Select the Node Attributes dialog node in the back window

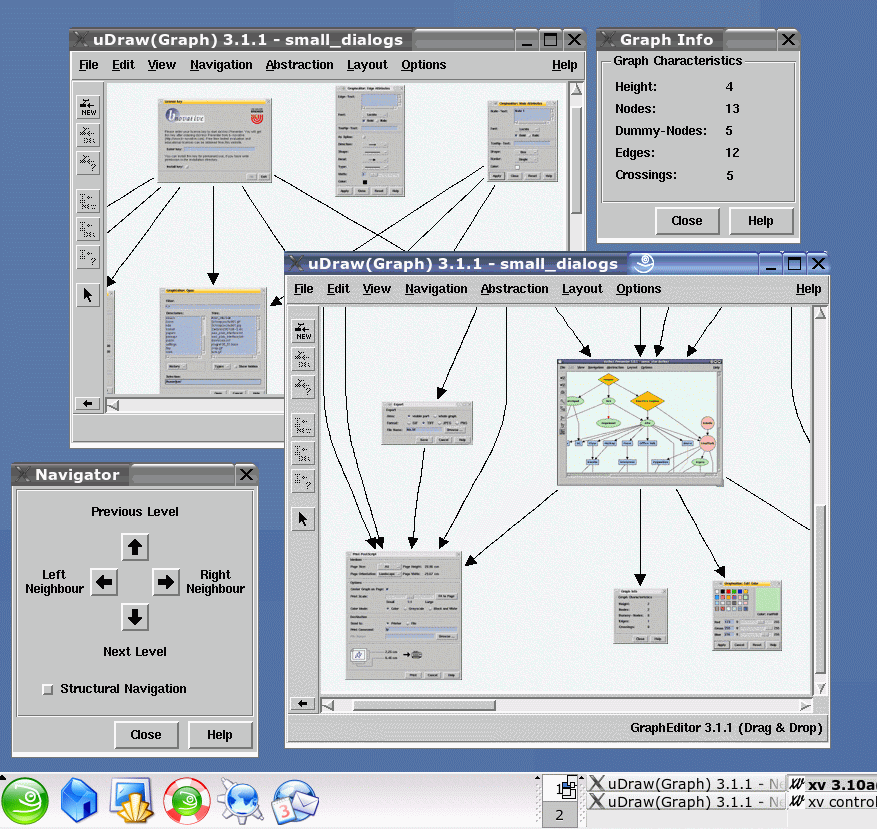[x=522, y=140]
